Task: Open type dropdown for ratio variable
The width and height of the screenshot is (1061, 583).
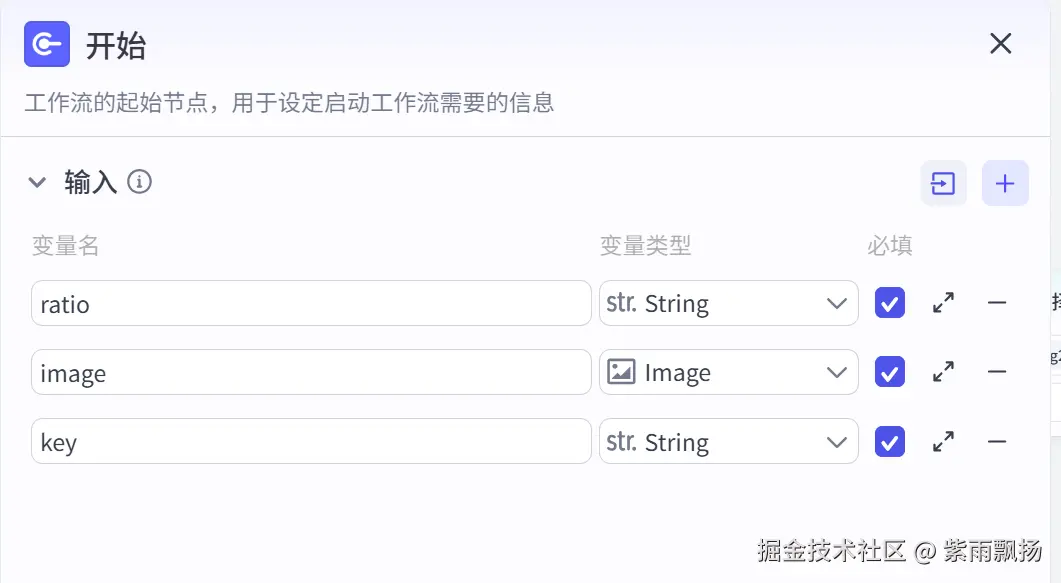Action: pyautogui.click(x=728, y=303)
